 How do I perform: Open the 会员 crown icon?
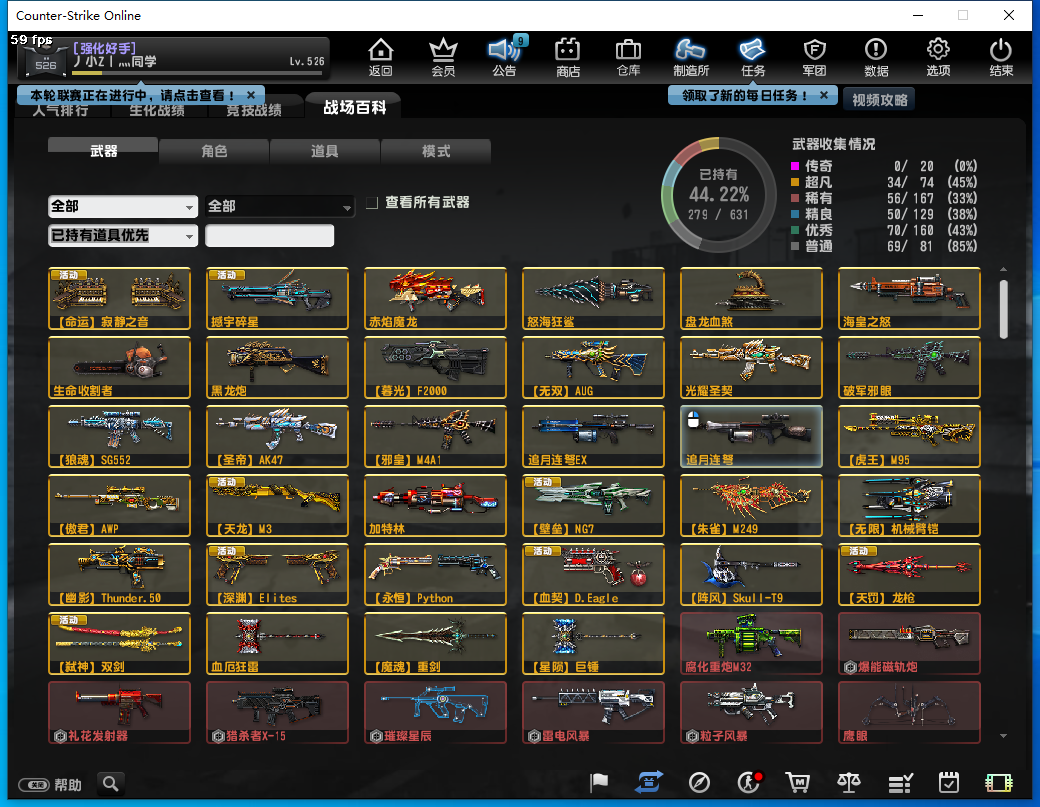(x=443, y=57)
